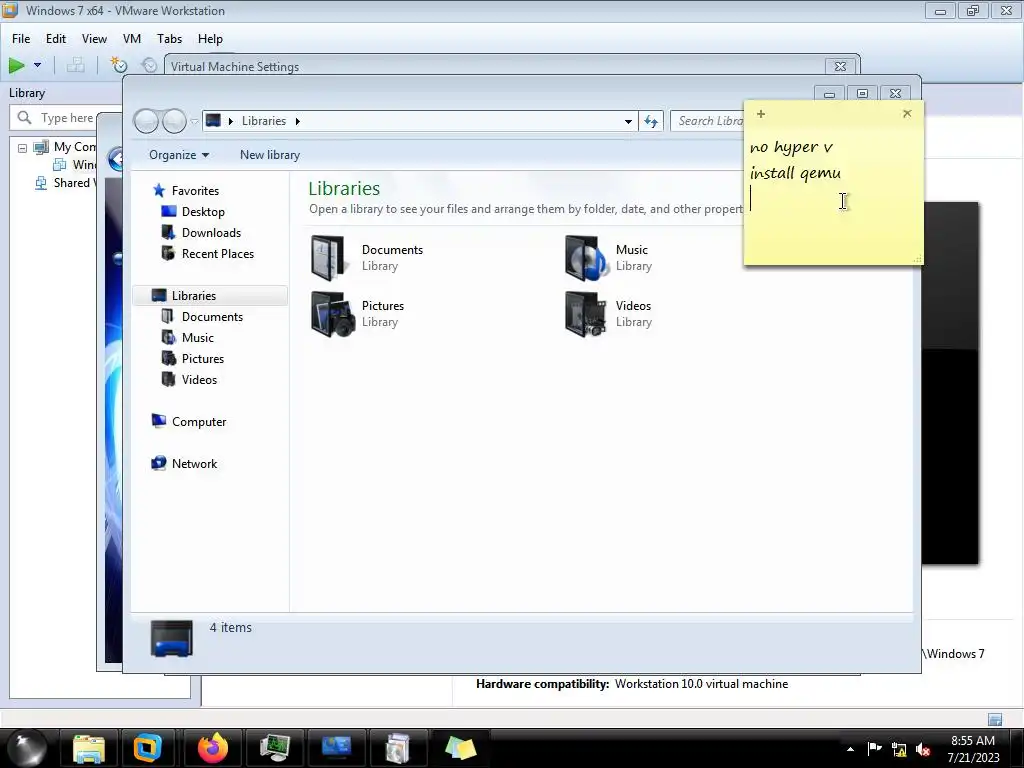Click the snapshot clock icon in VMware toolbar
Screen dimensions: 1024x768
pos(118,65)
